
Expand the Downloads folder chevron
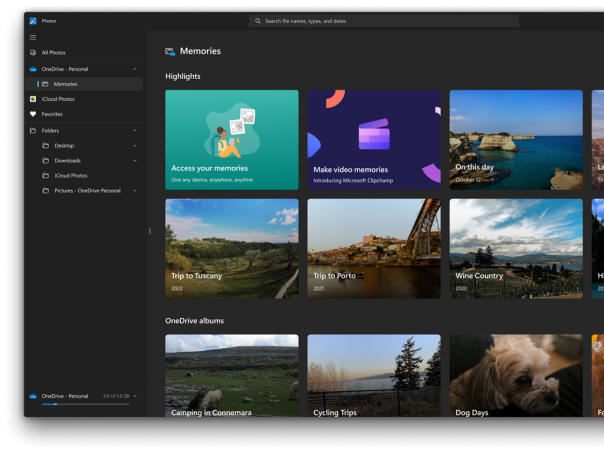coord(135,160)
